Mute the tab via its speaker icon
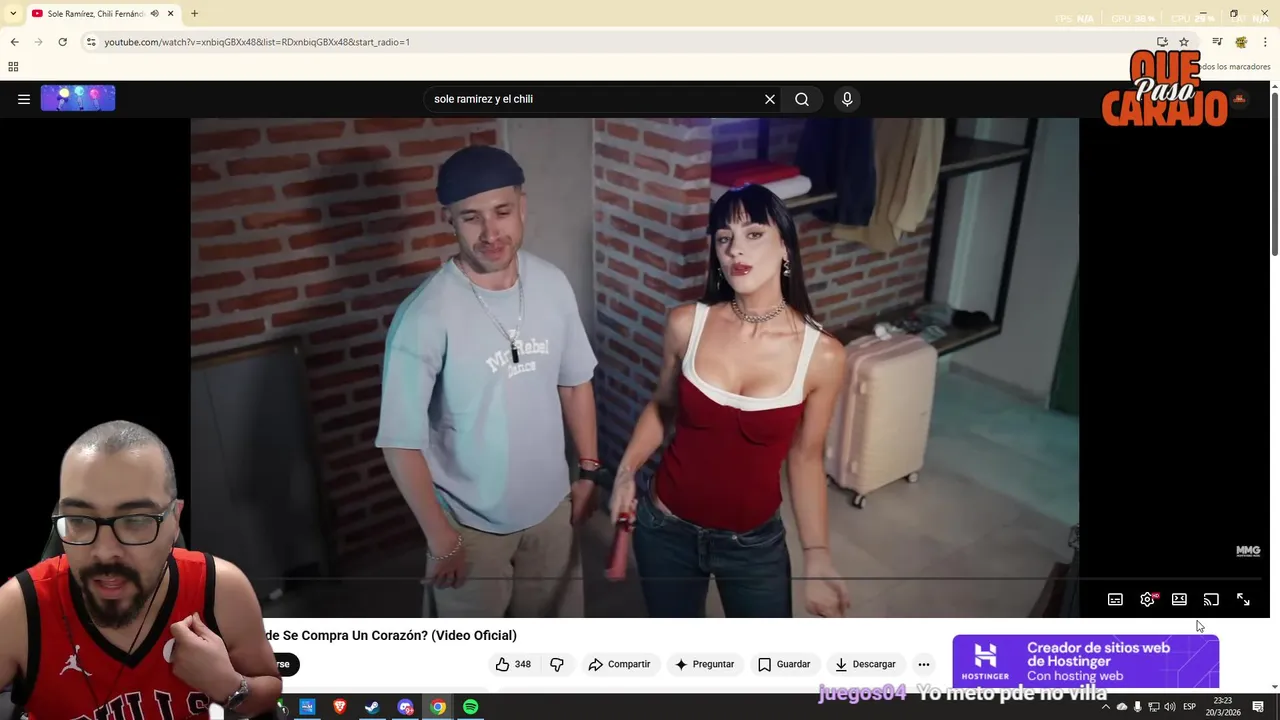 154,14
